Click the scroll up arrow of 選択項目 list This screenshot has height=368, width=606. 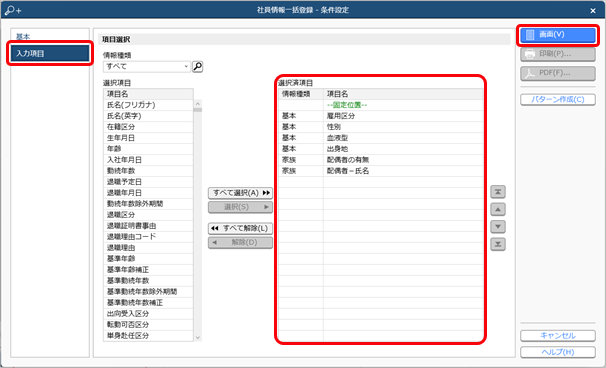[x=198, y=104]
